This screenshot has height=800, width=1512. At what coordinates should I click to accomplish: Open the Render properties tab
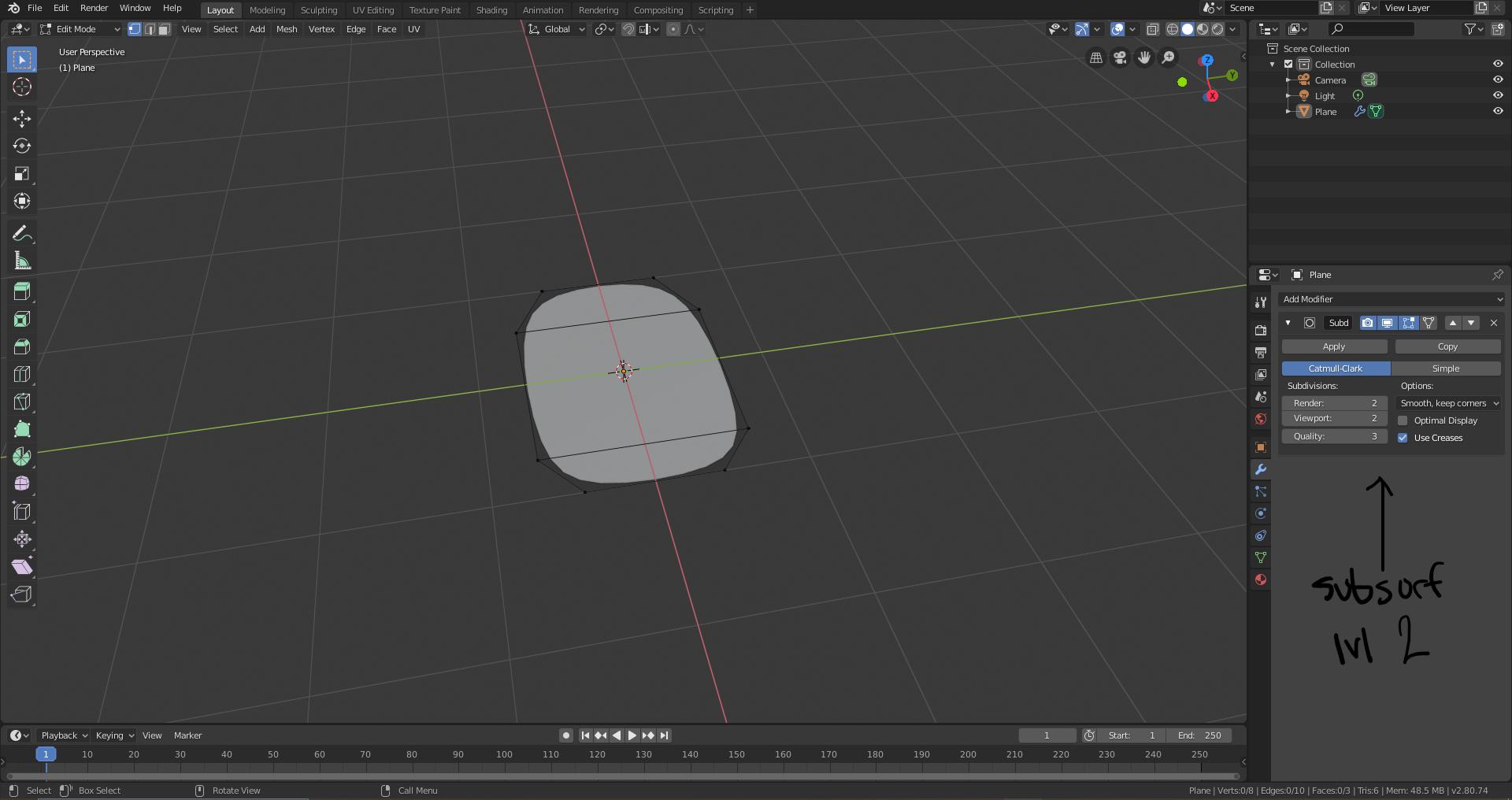(x=1261, y=330)
